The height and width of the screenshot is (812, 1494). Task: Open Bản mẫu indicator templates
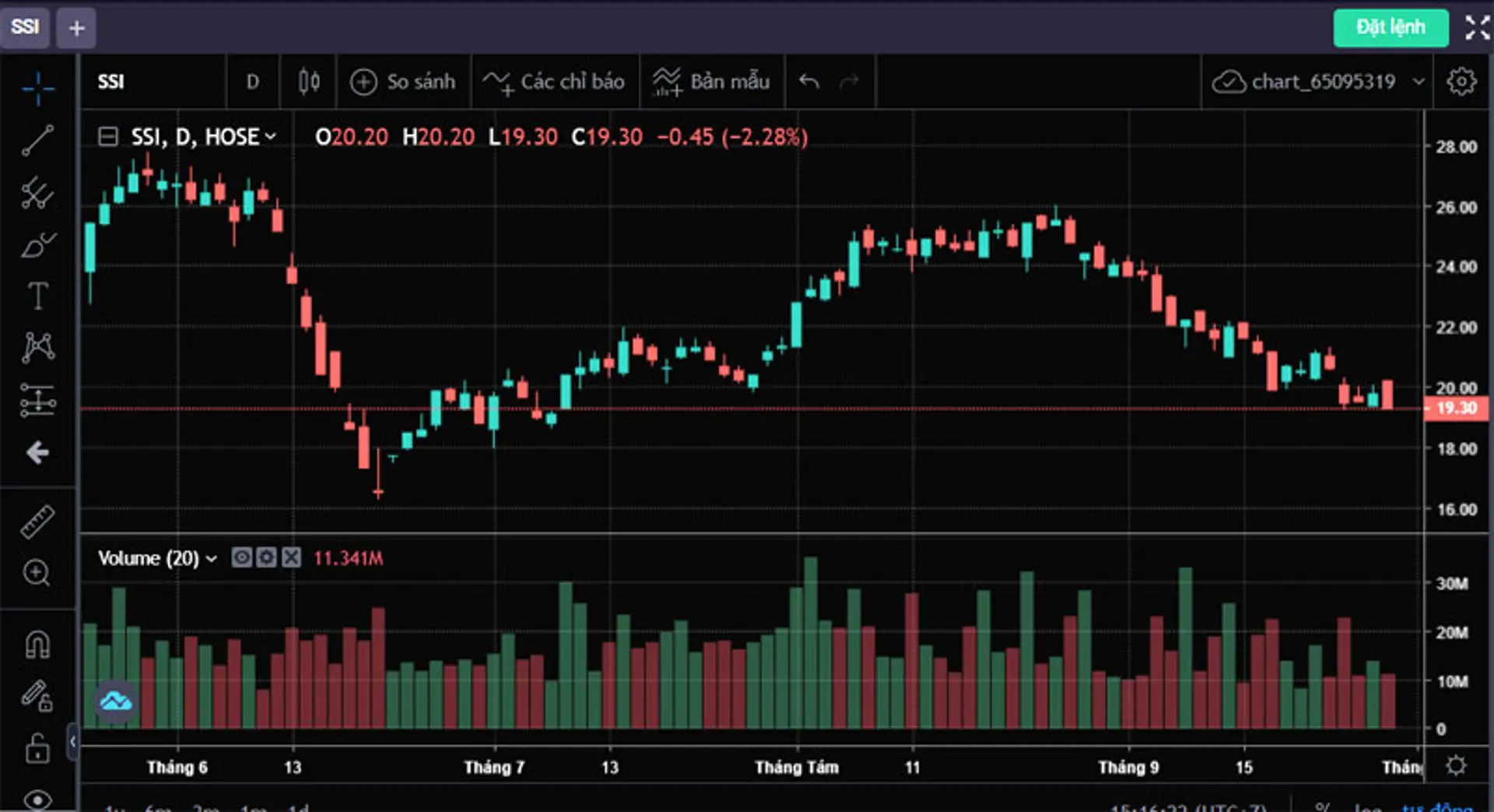pos(710,81)
